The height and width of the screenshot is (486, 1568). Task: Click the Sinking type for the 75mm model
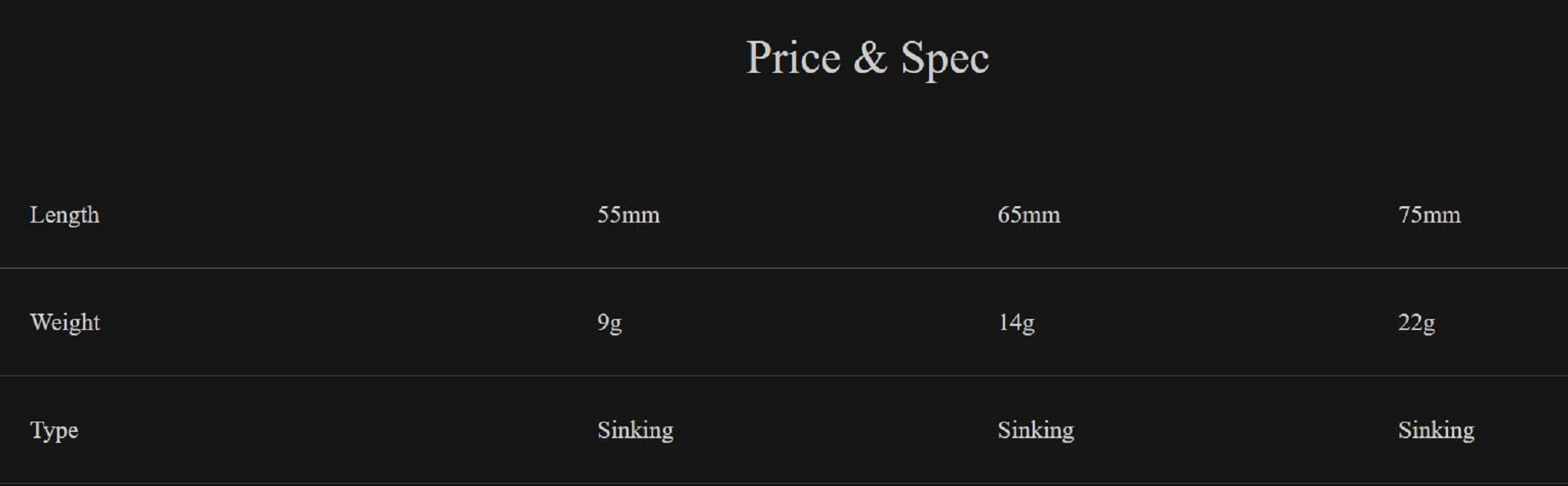(1436, 430)
